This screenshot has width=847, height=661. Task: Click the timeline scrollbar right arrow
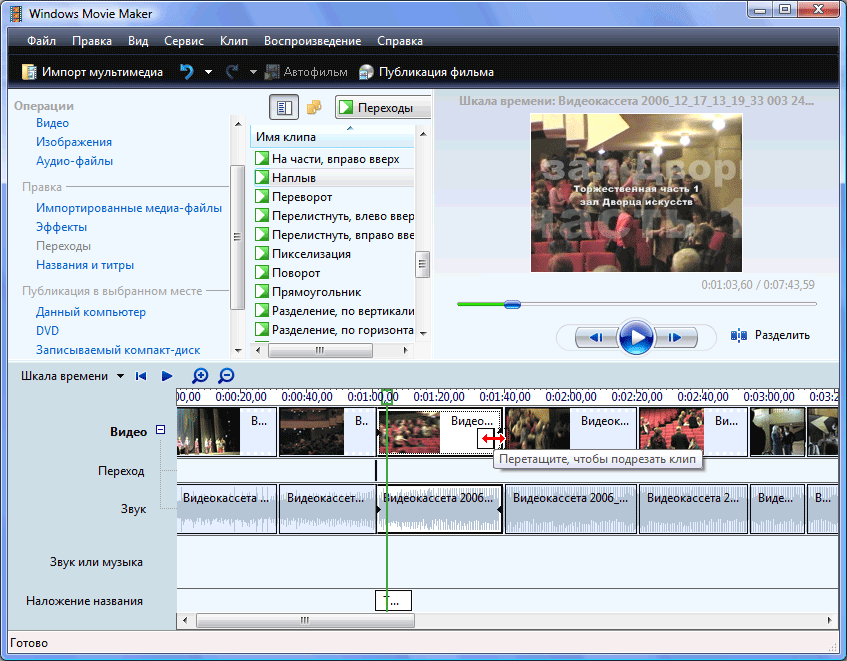click(830, 620)
